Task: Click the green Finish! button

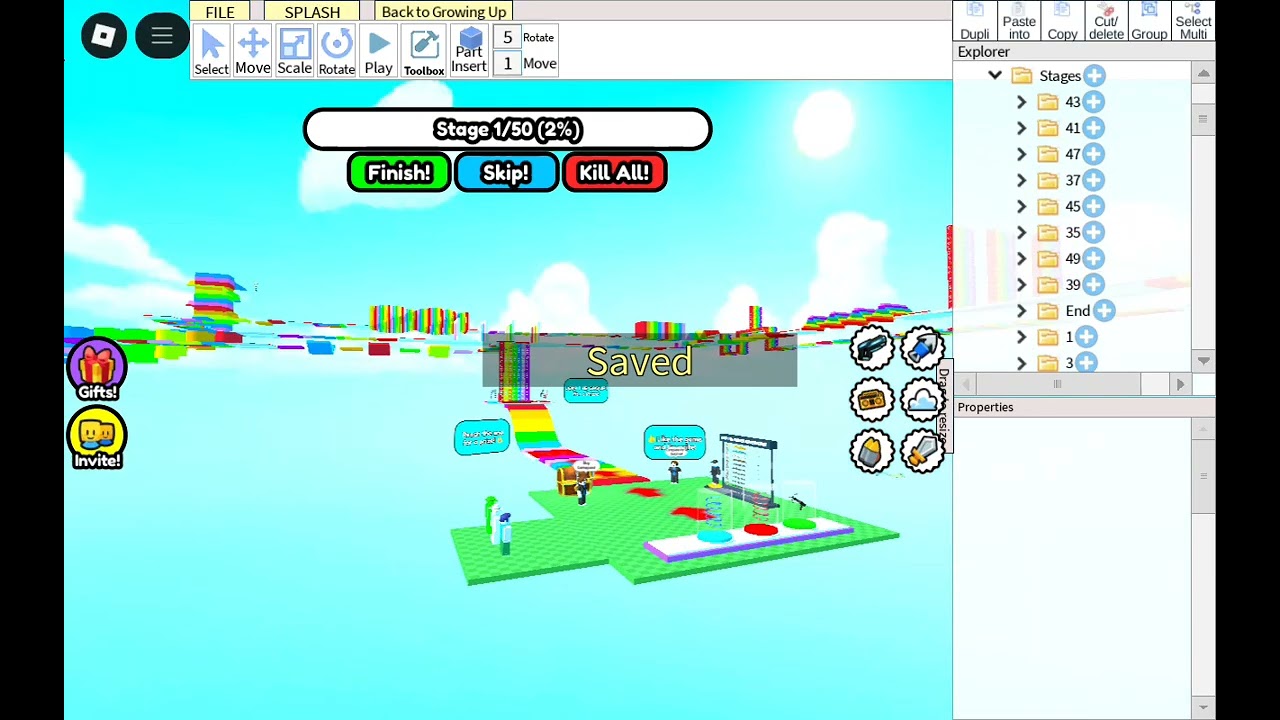Action: coord(399,173)
